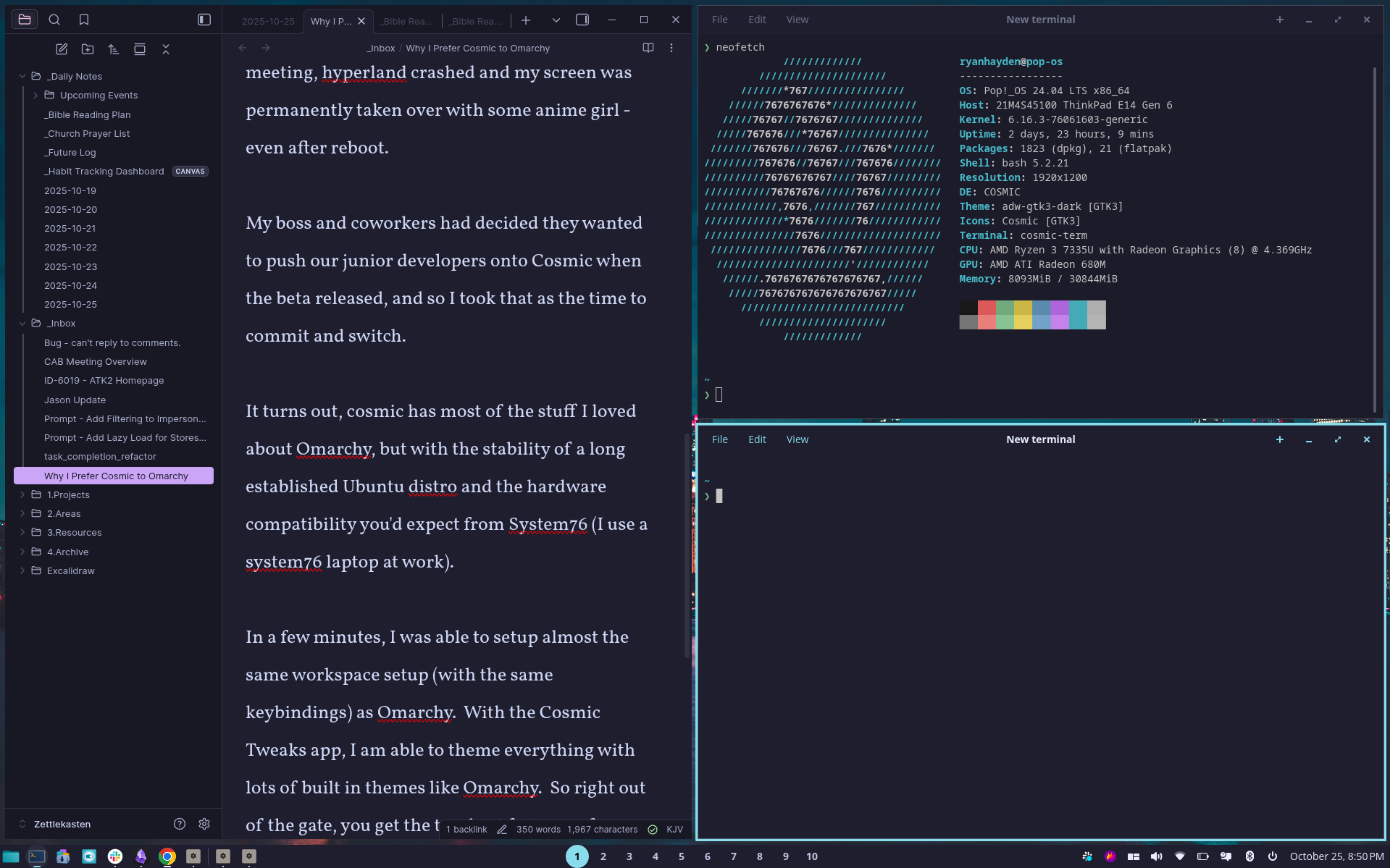The height and width of the screenshot is (868, 1390).
Task: Switch to workspace 3
Action: point(629,856)
